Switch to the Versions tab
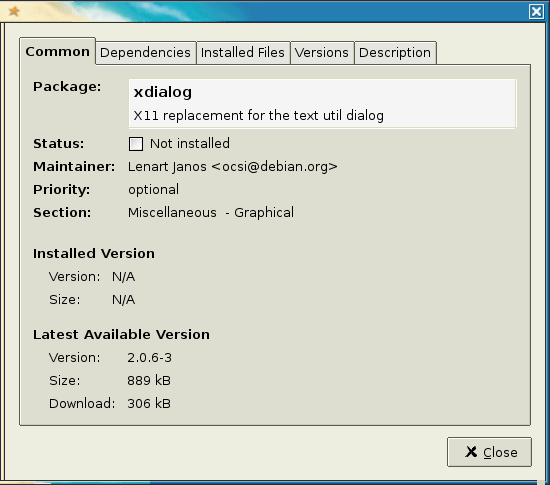 click(322, 53)
